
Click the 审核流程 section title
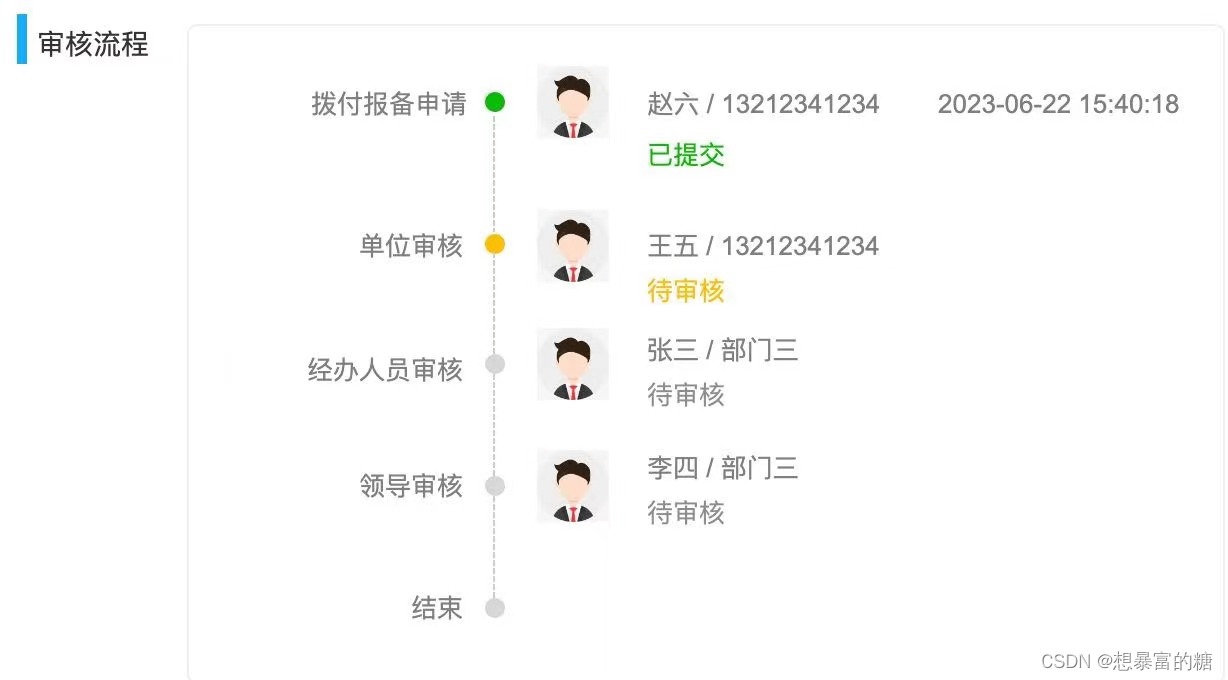[x=93, y=45]
